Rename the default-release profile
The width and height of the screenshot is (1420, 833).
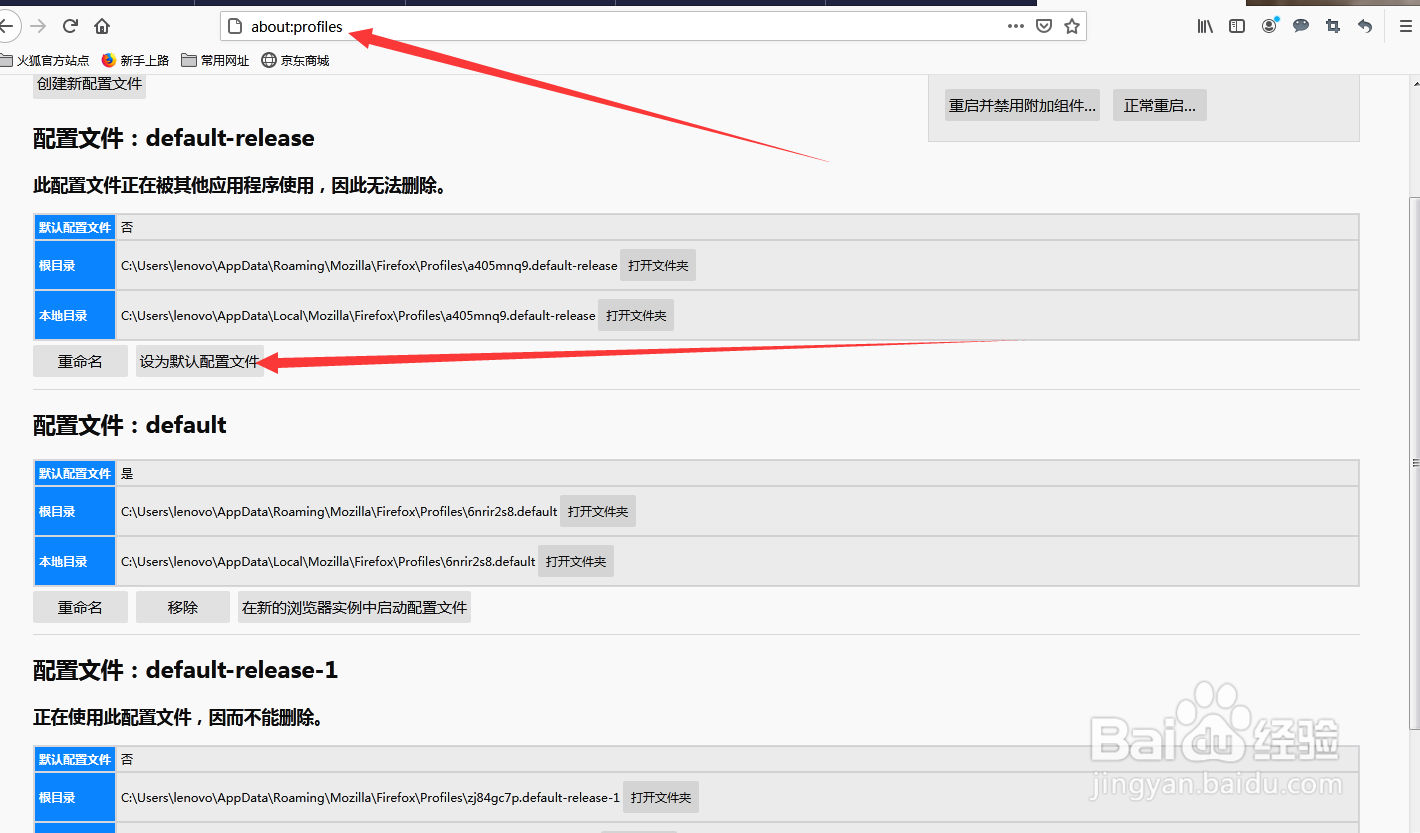click(80, 361)
